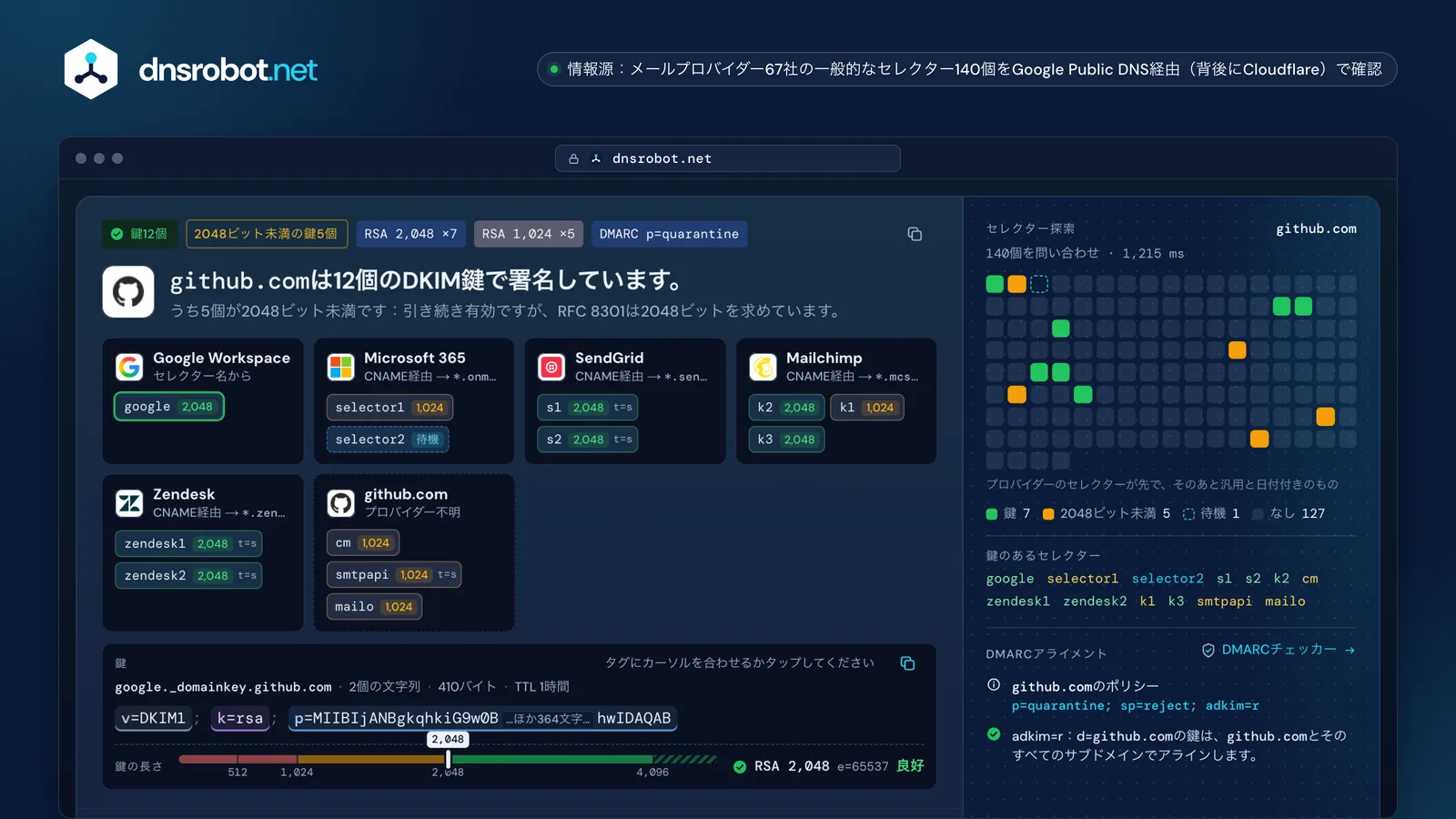
Task: Click the p=MIIBIjANBgkqhkiG9w0B key value tag
Action: tap(482, 718)
